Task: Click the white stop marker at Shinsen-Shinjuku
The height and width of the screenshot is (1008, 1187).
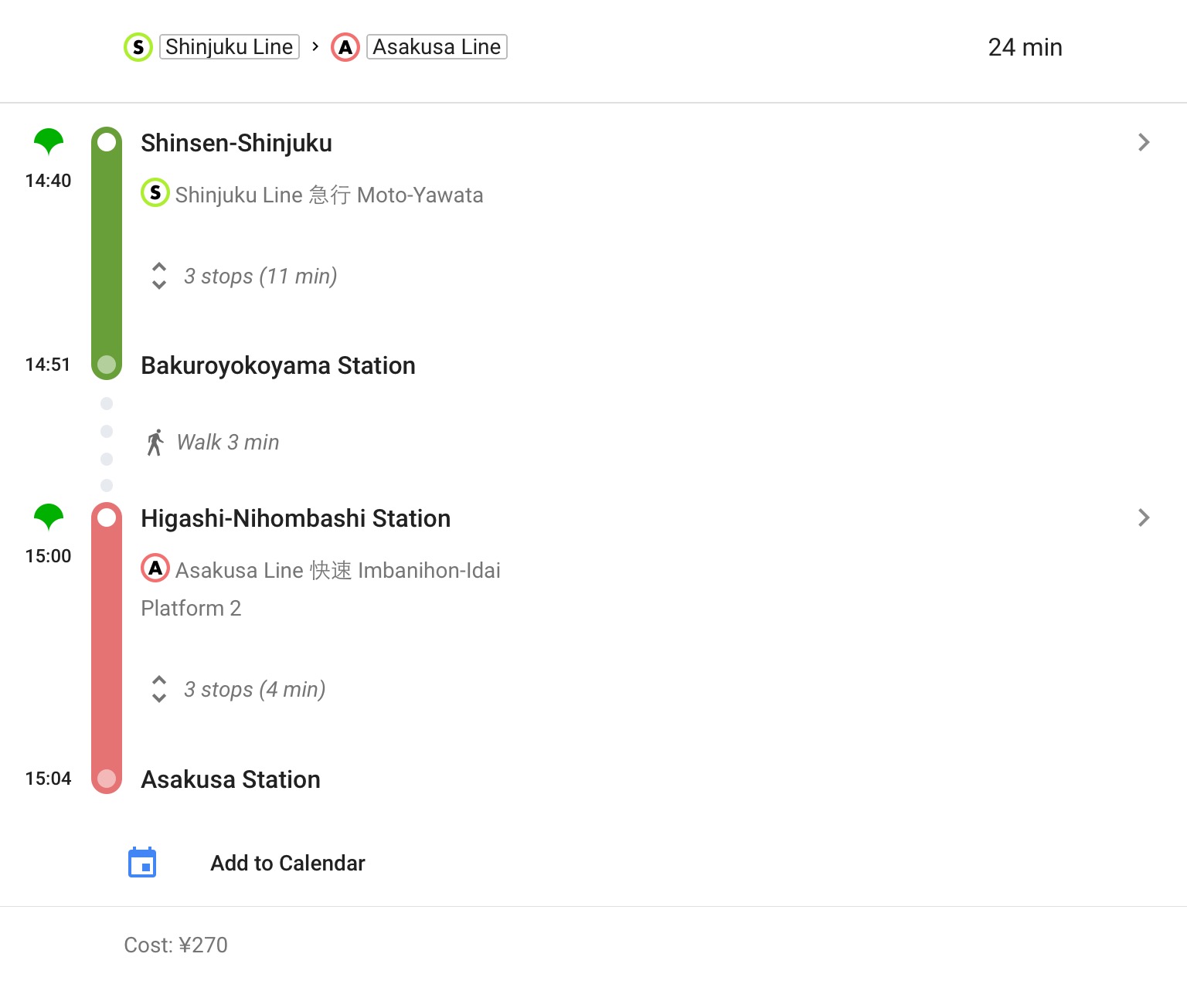Action: (107, 142)
